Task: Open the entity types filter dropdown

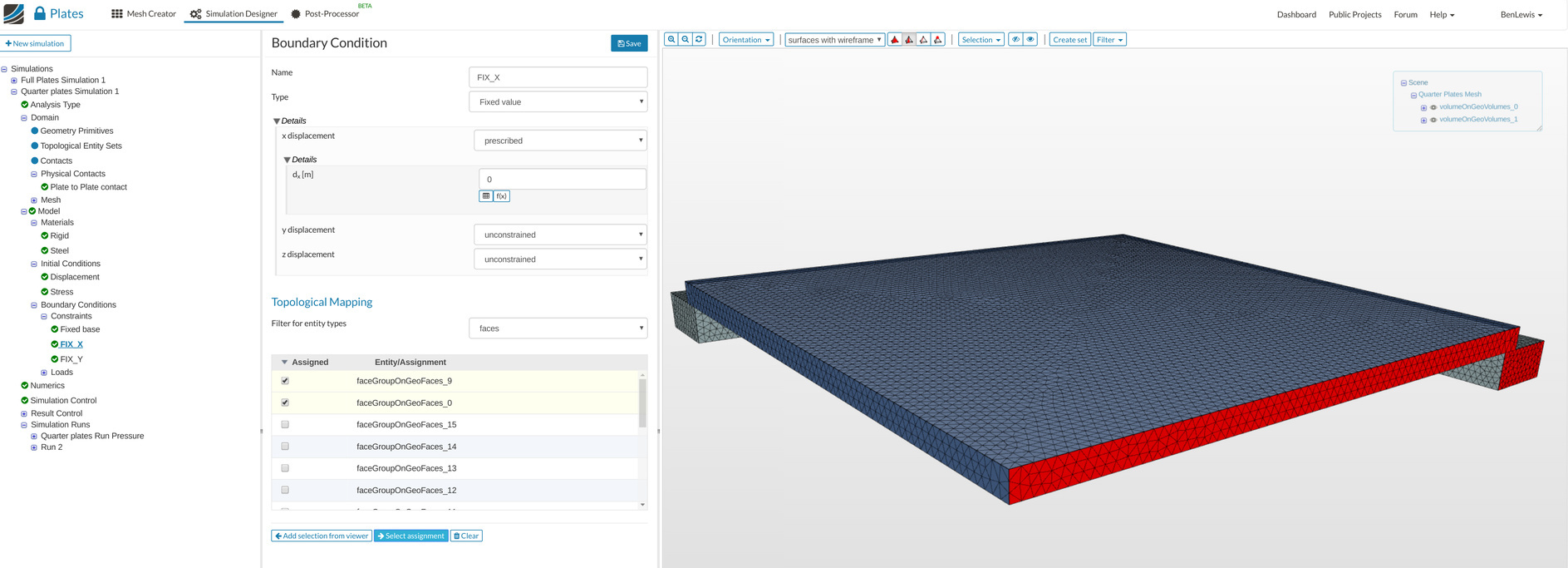Action: (558, 328)
